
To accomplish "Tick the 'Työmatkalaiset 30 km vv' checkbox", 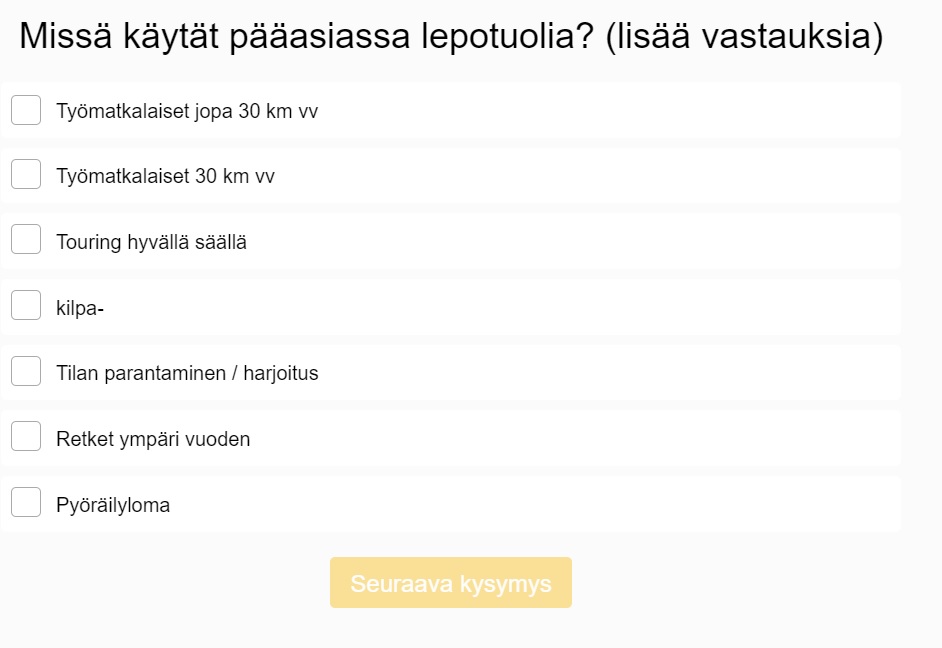I will [26, 175].
